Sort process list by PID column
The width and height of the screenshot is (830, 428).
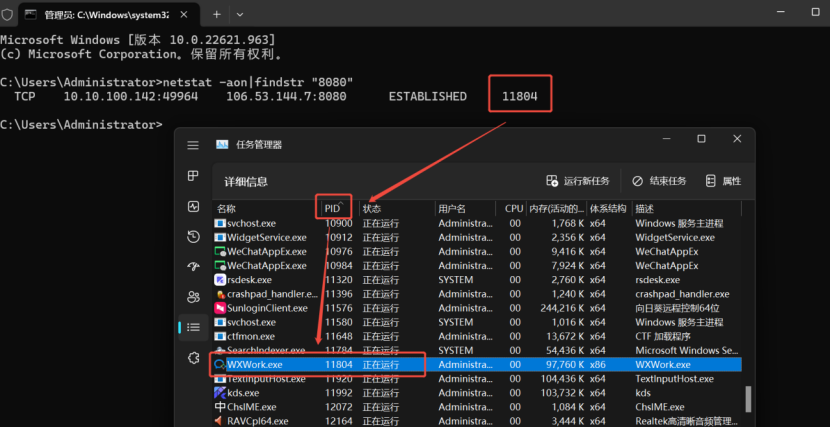coord(333,208)
